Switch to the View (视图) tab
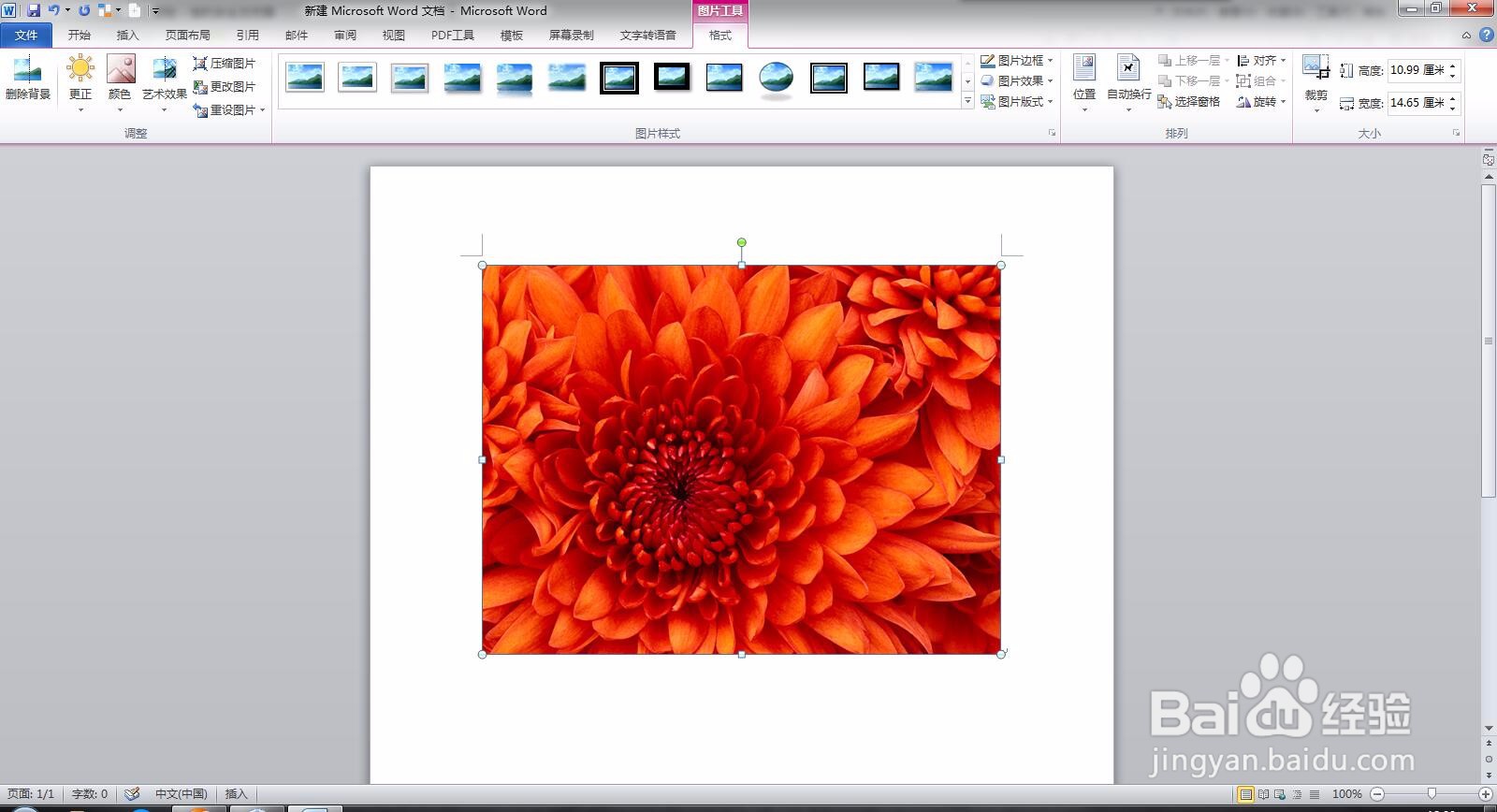 pos(394,36)
